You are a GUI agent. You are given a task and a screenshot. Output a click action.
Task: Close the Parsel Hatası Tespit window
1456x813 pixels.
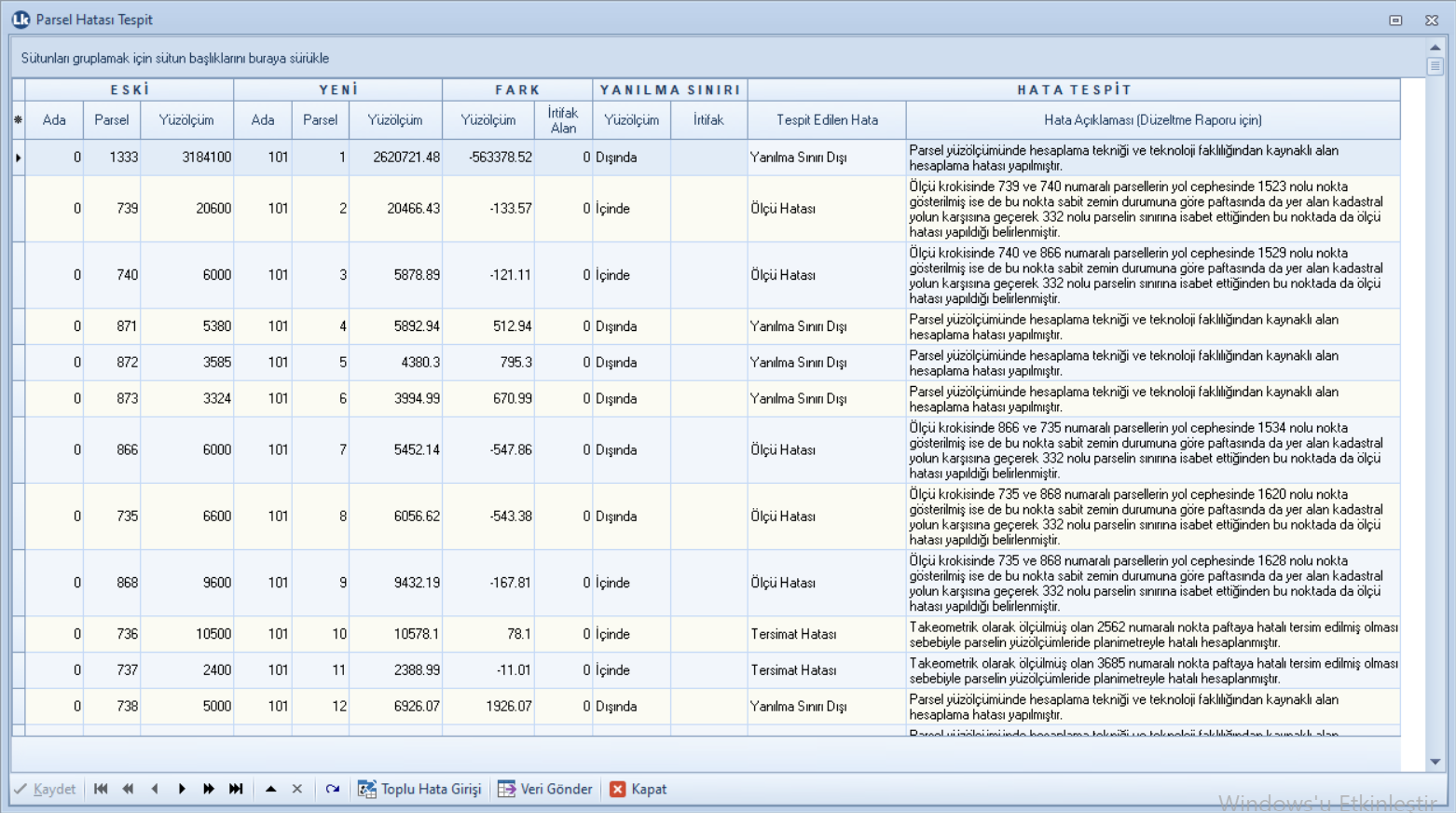pyautogui.click(x=1432, y=20)
